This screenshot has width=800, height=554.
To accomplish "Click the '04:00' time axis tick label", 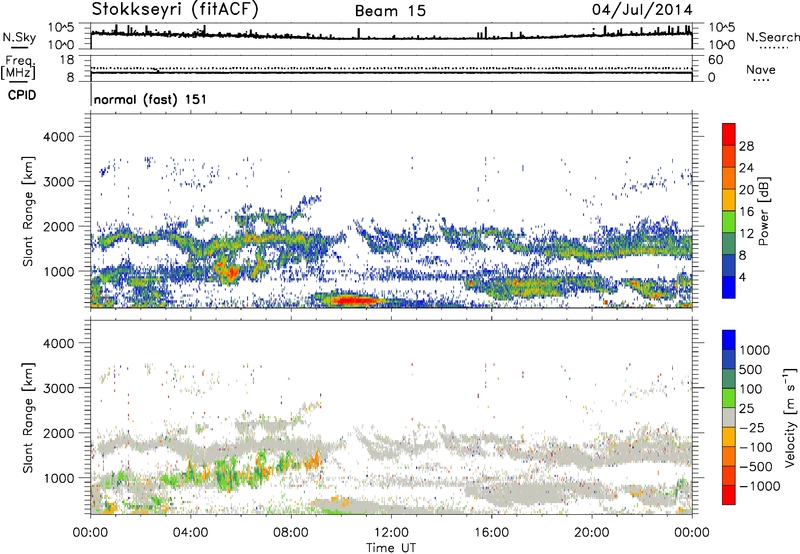I will click(190, 533).
